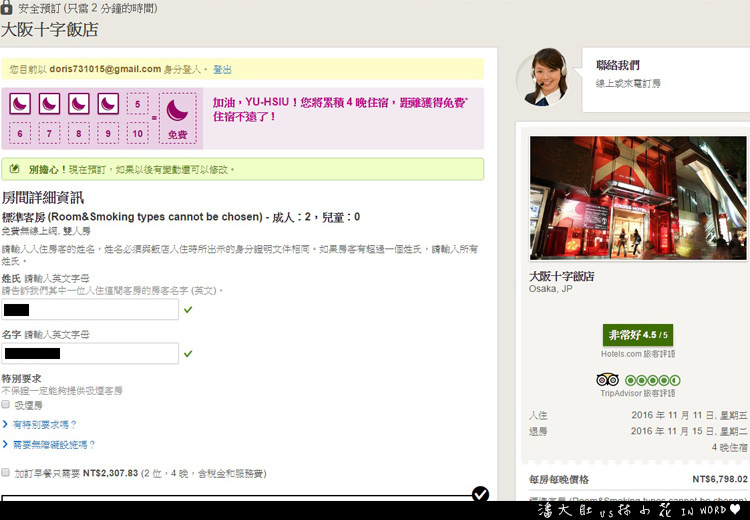Click the secure booking padlock icon

tap(6, 8)
